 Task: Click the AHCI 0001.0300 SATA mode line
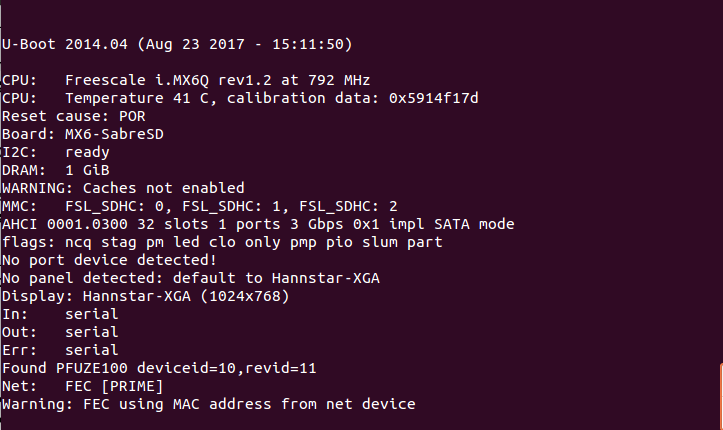click(x=258, y=223)
